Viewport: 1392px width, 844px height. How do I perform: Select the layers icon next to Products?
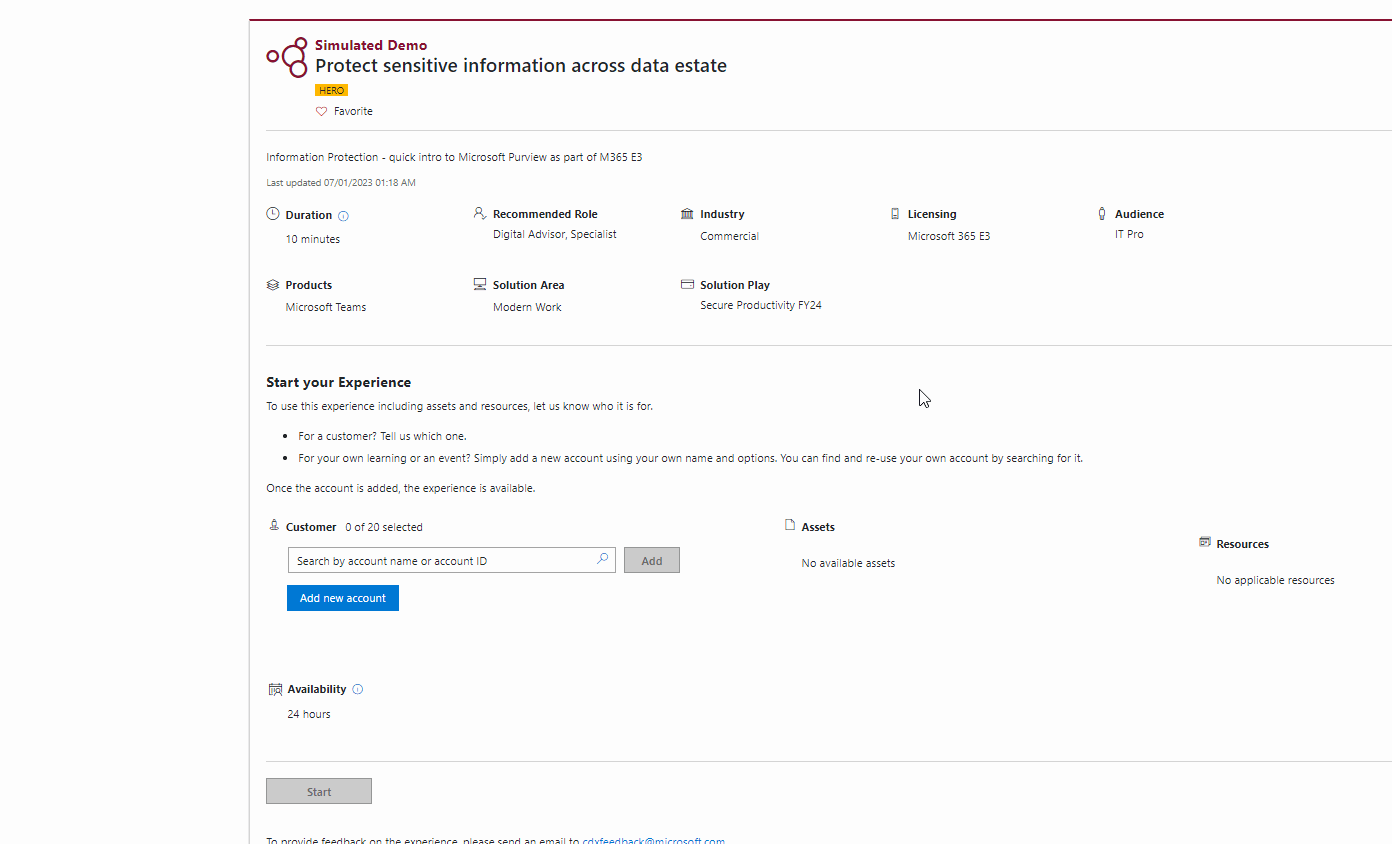pos(272,284)
